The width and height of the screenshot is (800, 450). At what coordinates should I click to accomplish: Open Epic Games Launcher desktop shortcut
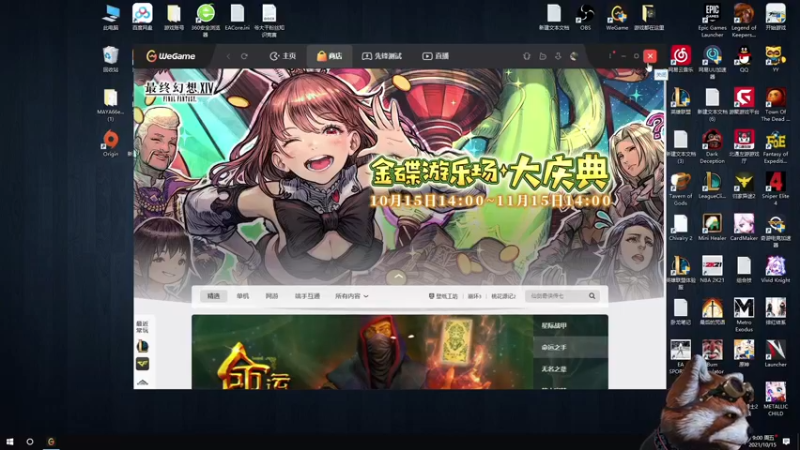pyautogui.click(x=712, y=20)
